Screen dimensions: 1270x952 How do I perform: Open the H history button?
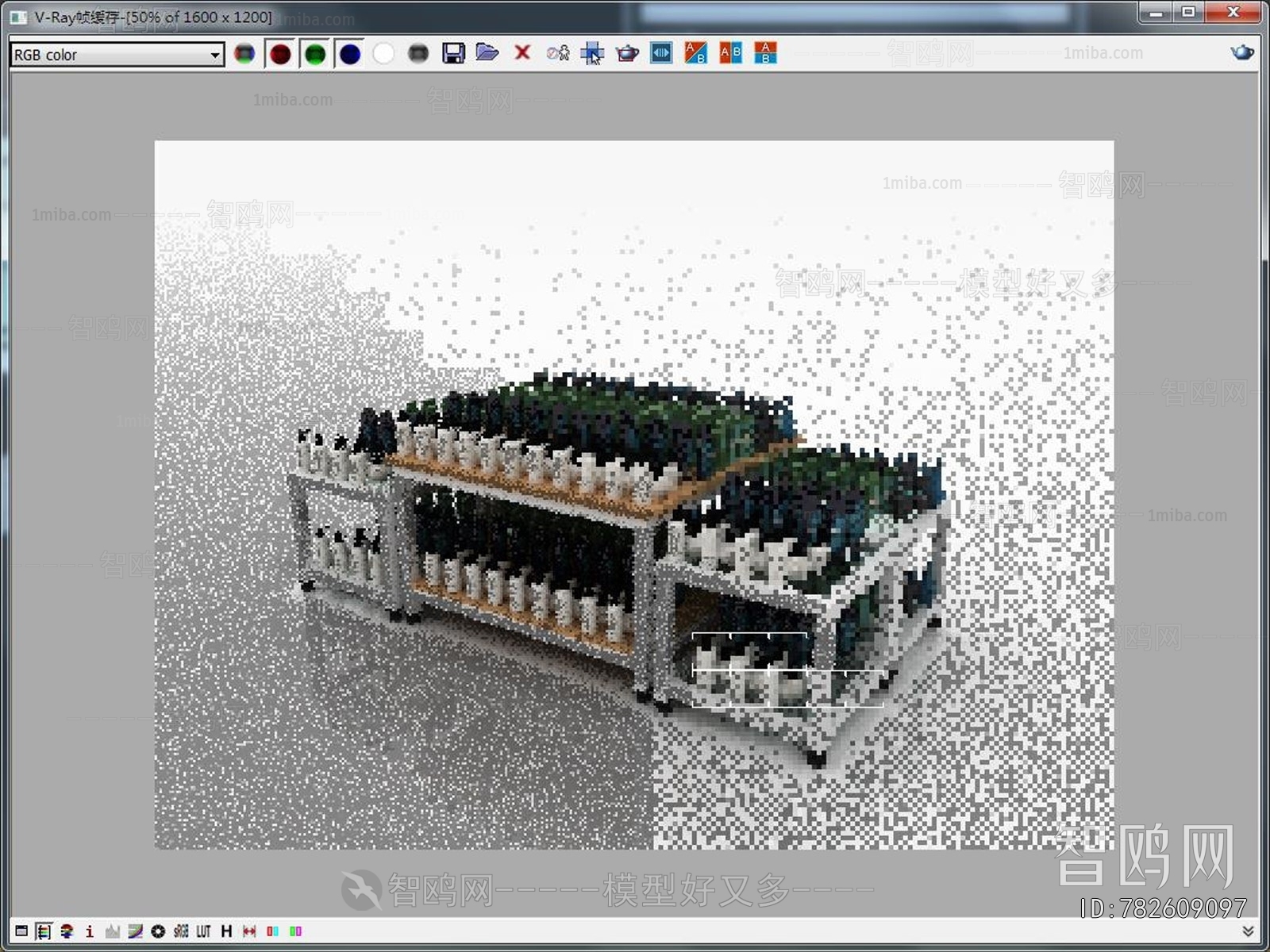[x=227, y=931]
